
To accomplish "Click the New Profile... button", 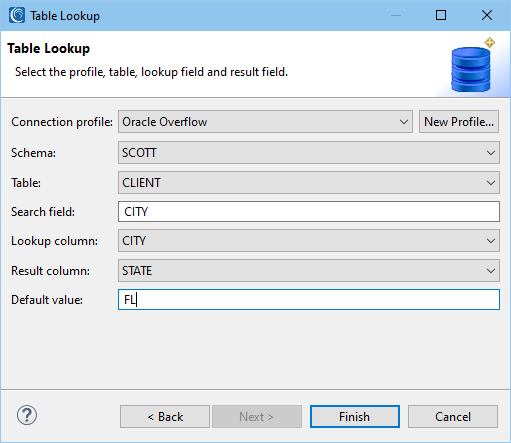I will (x=459, y=122).
